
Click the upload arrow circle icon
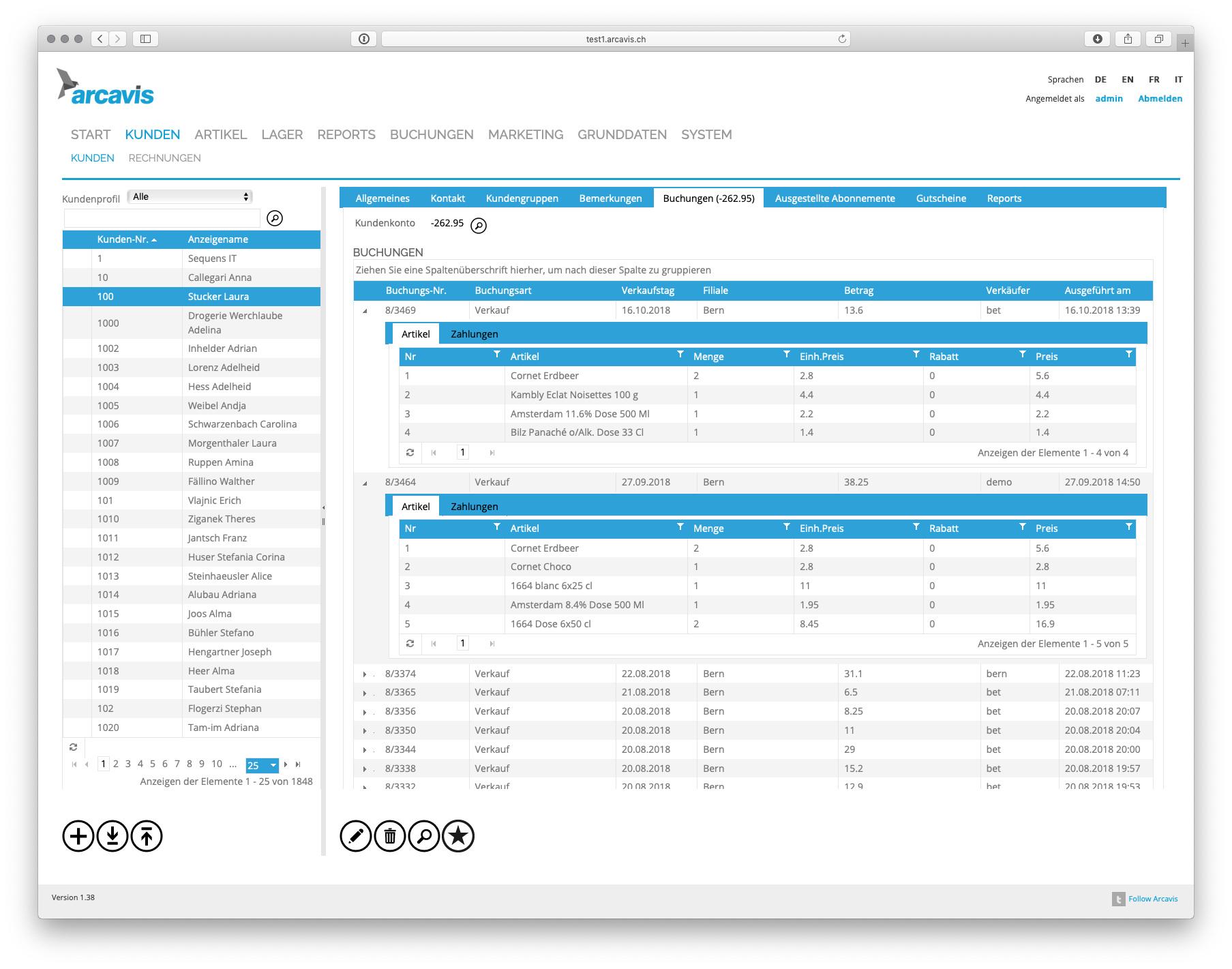coord(147,836)
